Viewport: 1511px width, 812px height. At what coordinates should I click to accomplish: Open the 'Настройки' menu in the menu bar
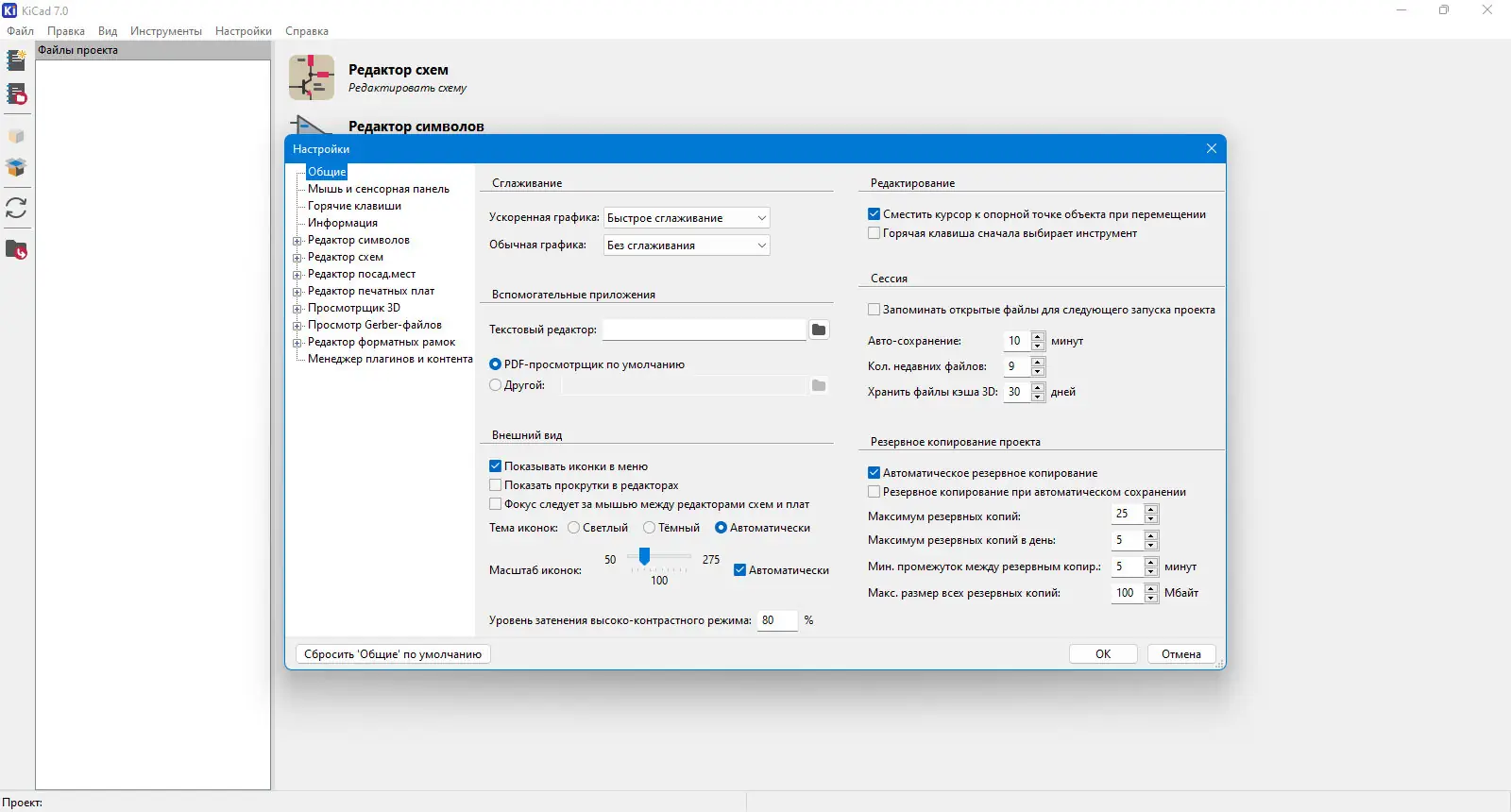244,31
